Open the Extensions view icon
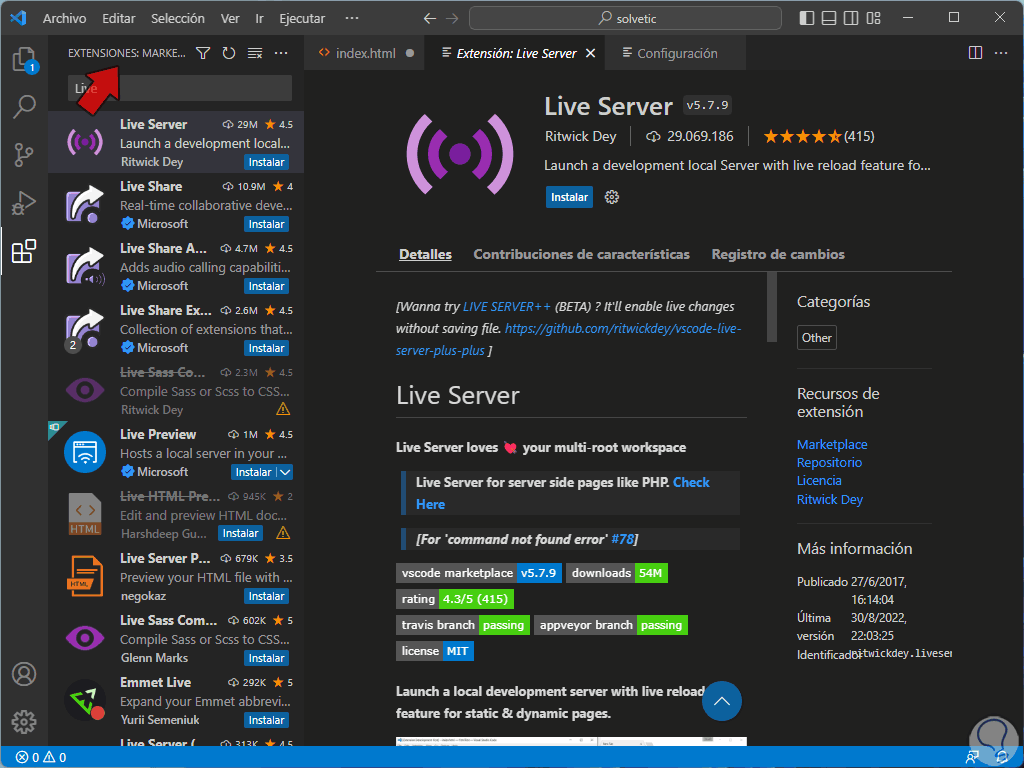The width and height of the screenshot is (1024, 768). click(x=24, y=251)
